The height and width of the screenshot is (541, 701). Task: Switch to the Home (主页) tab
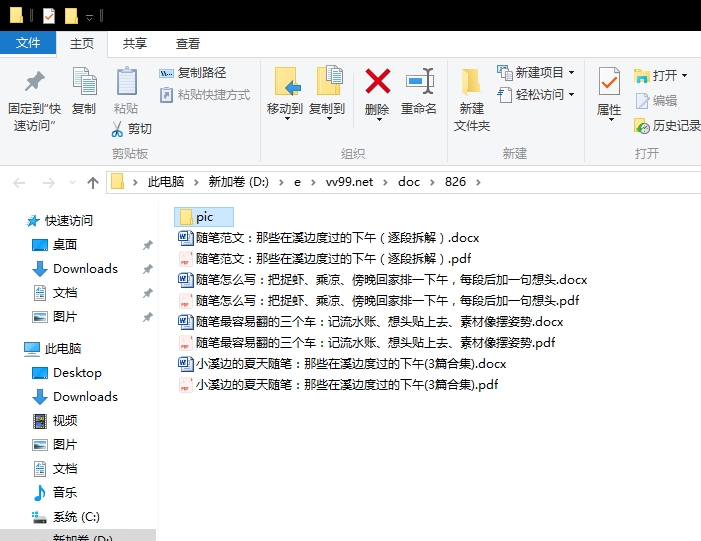point(82,44)
